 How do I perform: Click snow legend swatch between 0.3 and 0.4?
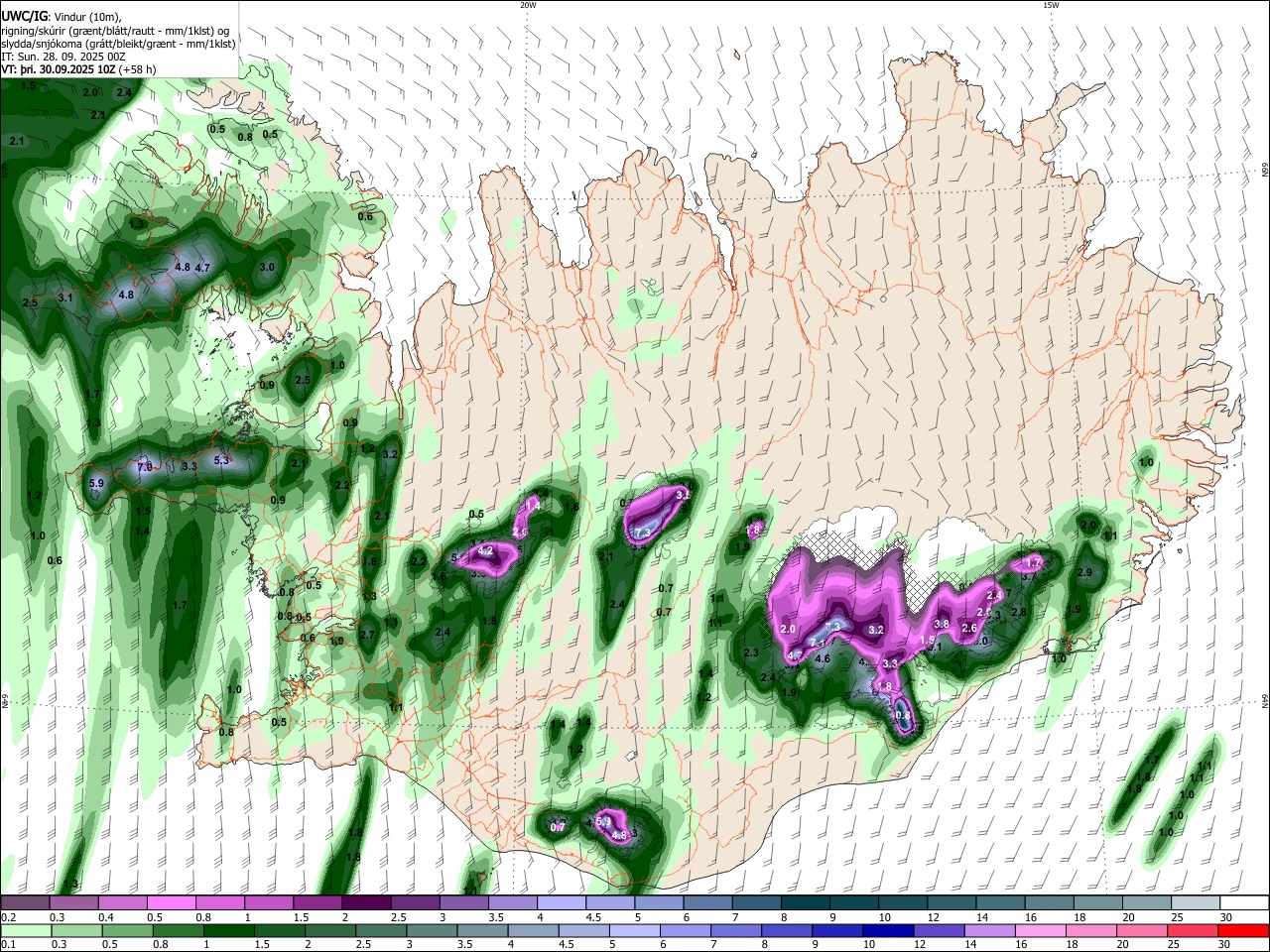click(x=74, y=902)
